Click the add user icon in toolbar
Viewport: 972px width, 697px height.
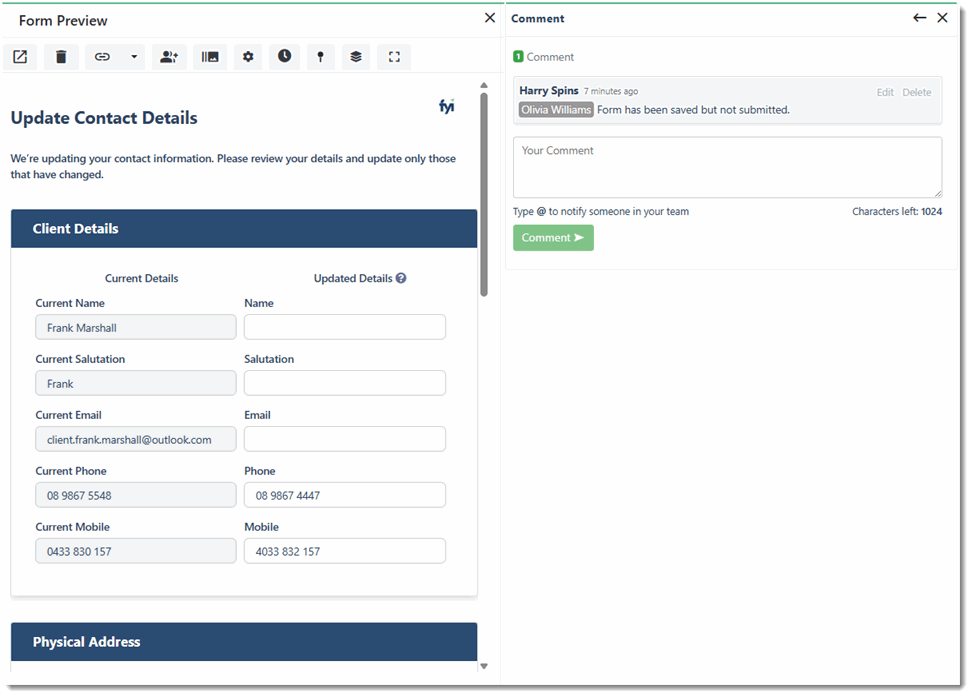[169, 57]
